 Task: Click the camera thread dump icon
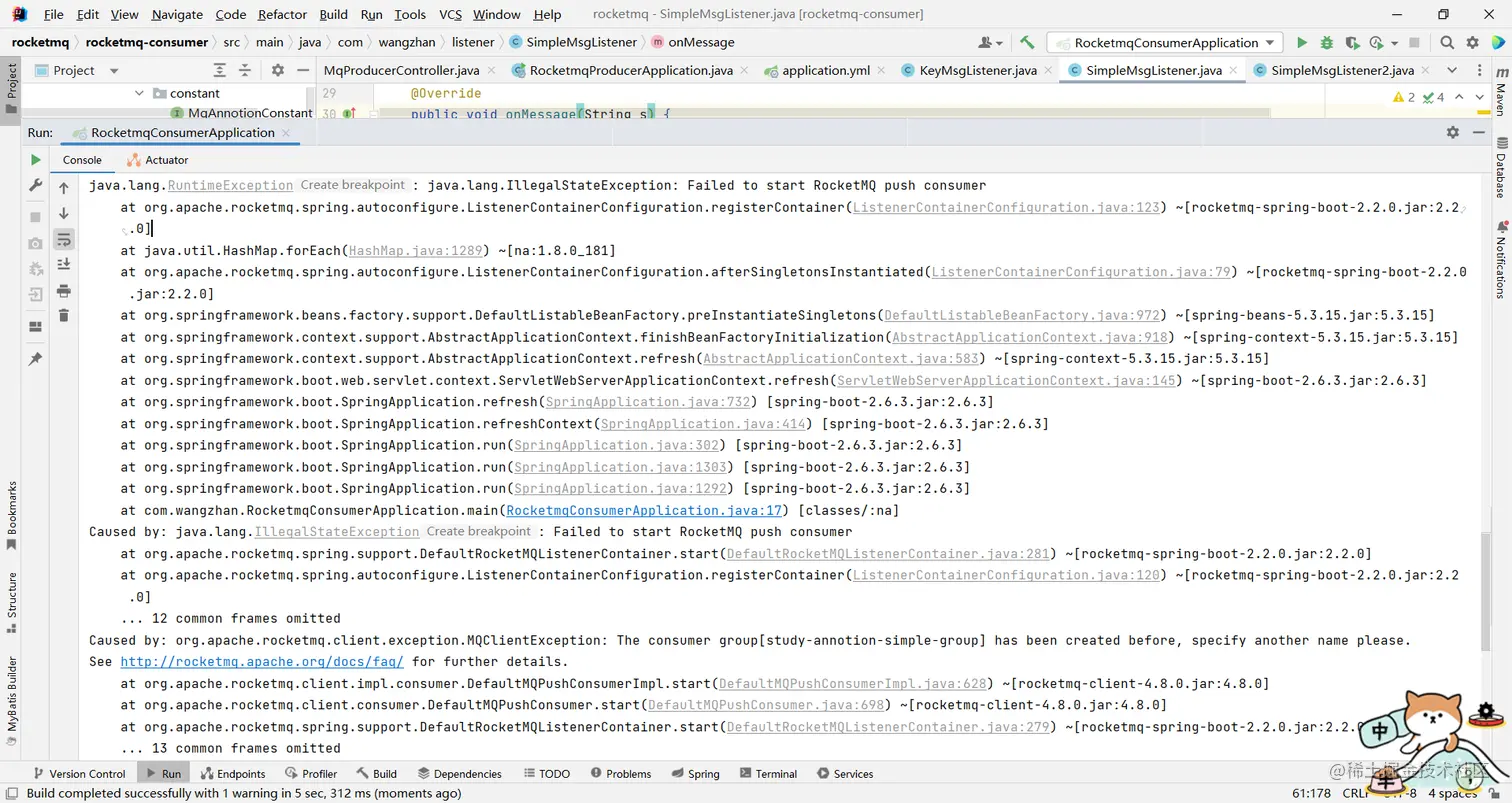point(35,243)
